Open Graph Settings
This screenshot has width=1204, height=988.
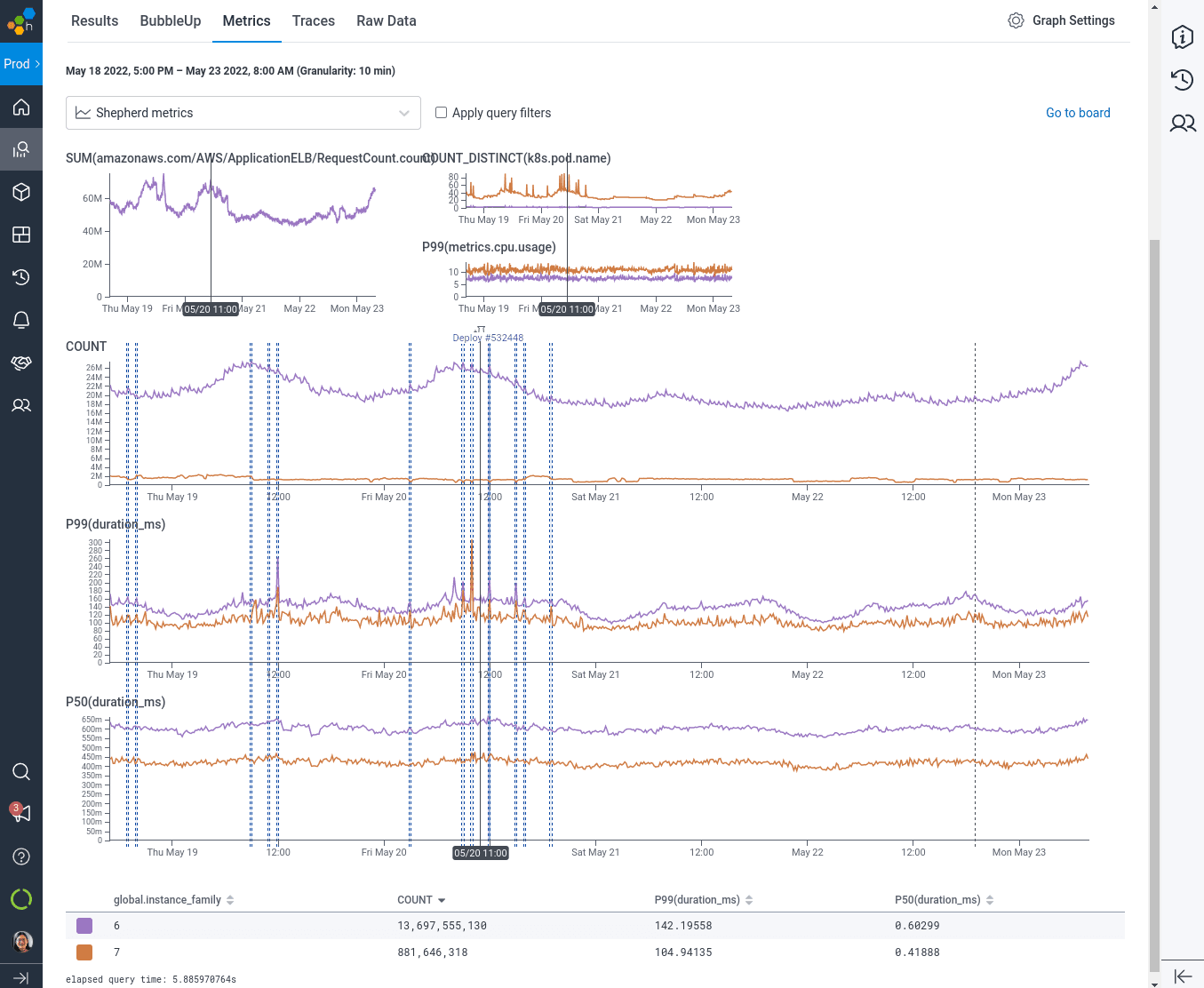(x=1061, y=20)
